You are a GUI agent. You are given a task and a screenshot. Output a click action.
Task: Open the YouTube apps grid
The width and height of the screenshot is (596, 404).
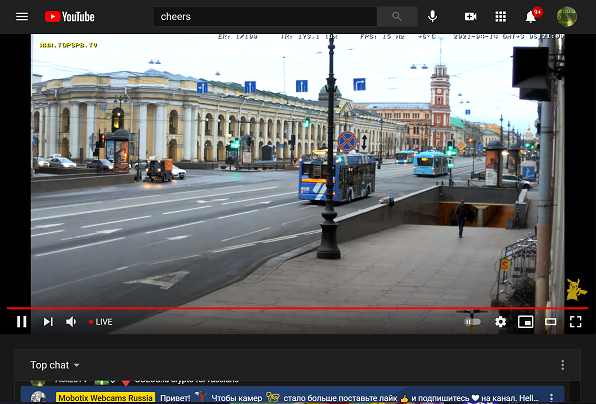501,17
